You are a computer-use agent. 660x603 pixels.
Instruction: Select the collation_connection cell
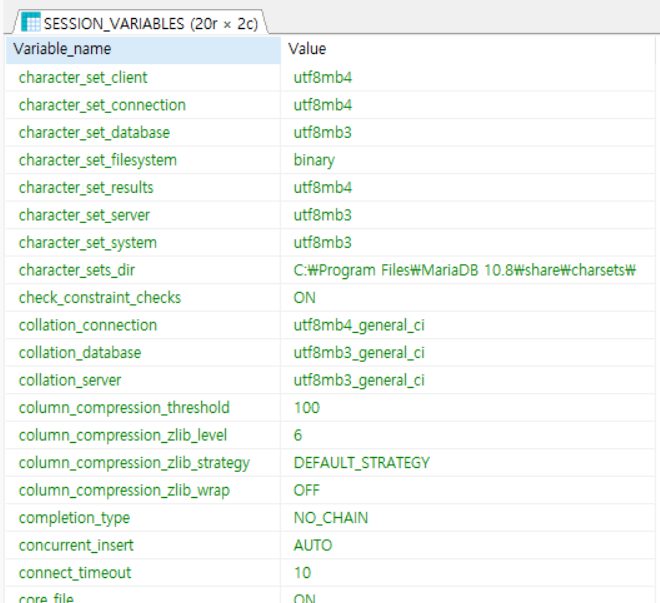pyautogui.click(x=143, y=325)
